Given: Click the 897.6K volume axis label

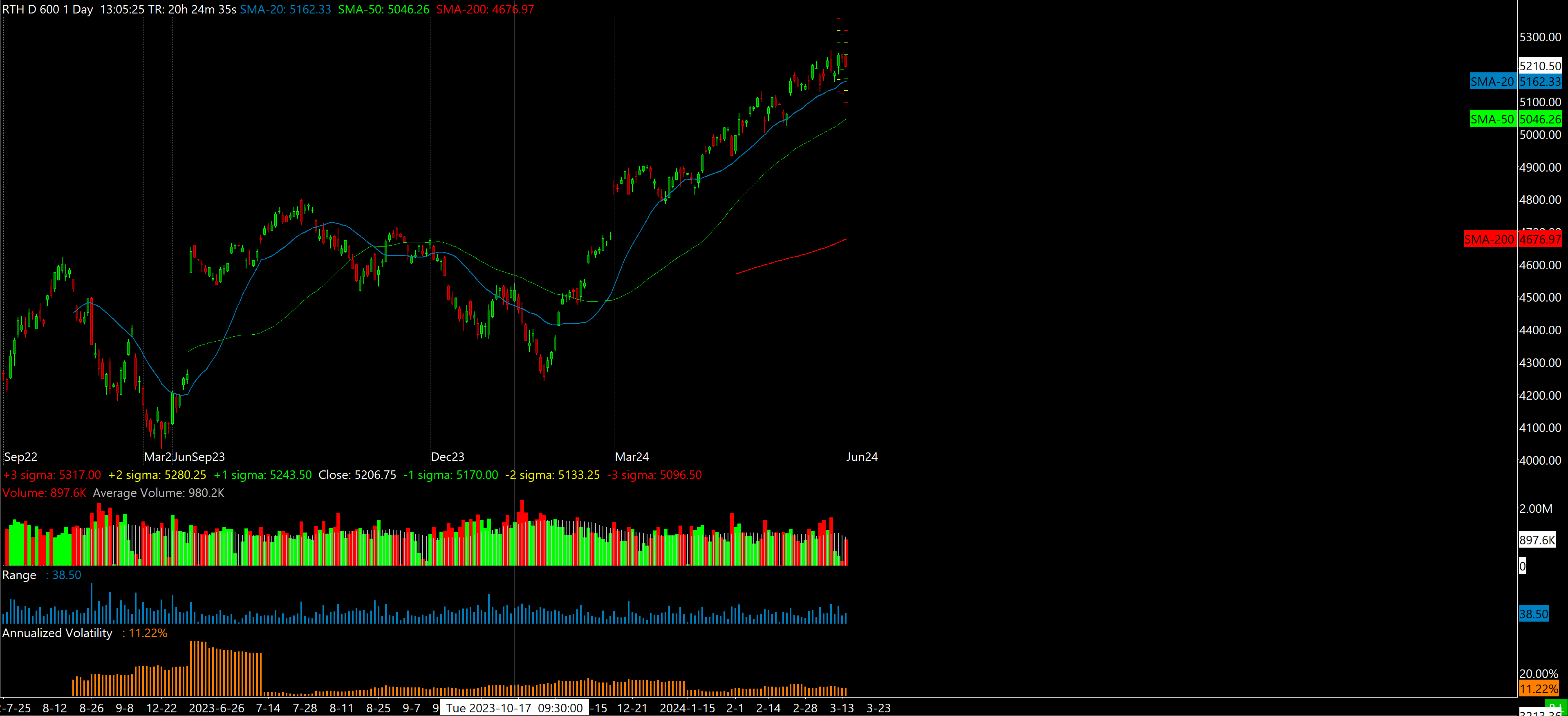Looking at the screenshot, I should pyautogui.click(x=1537, y=539).
